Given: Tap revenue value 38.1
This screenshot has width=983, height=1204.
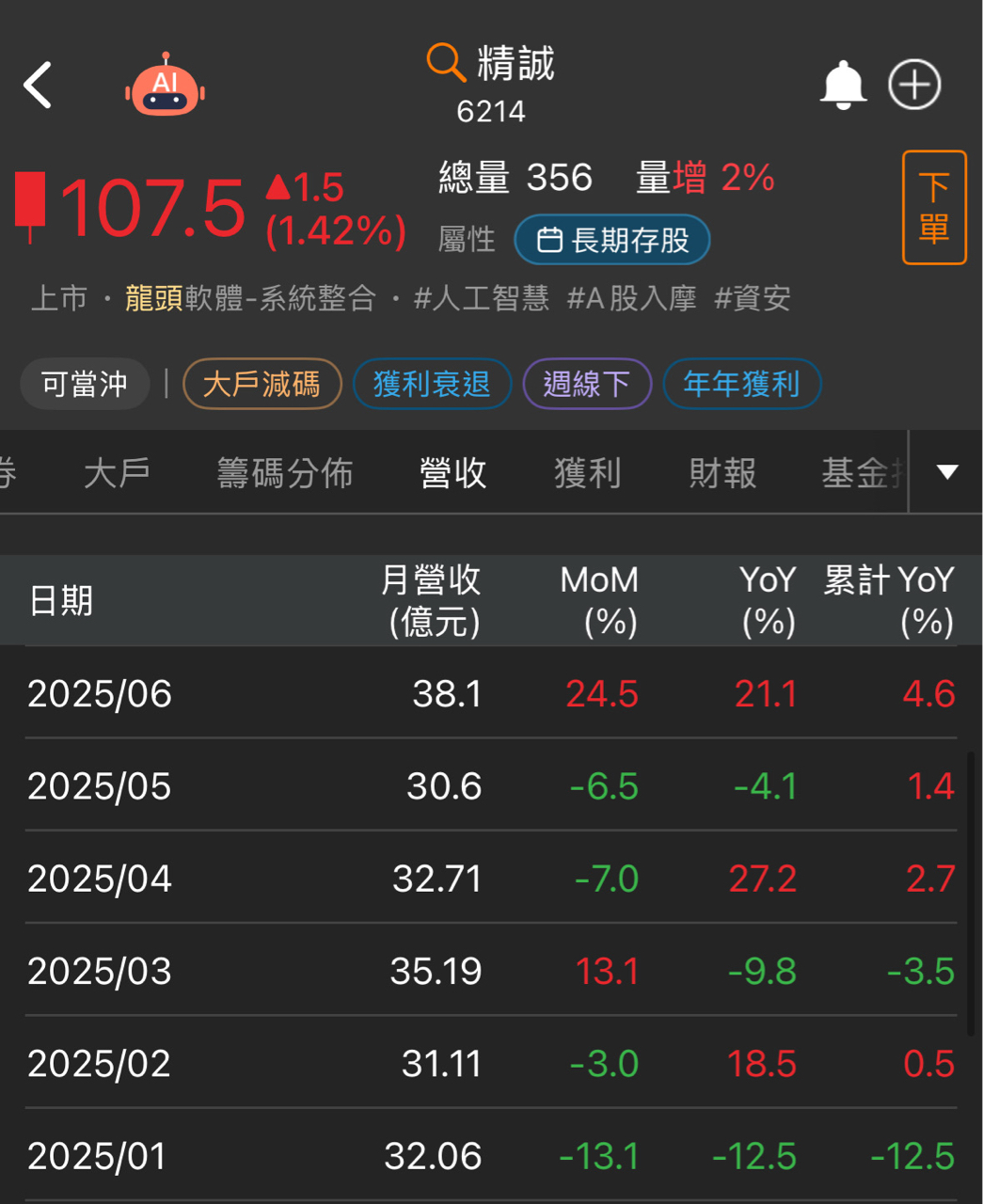Looking at the screenshot, I should tap(448, 694).
